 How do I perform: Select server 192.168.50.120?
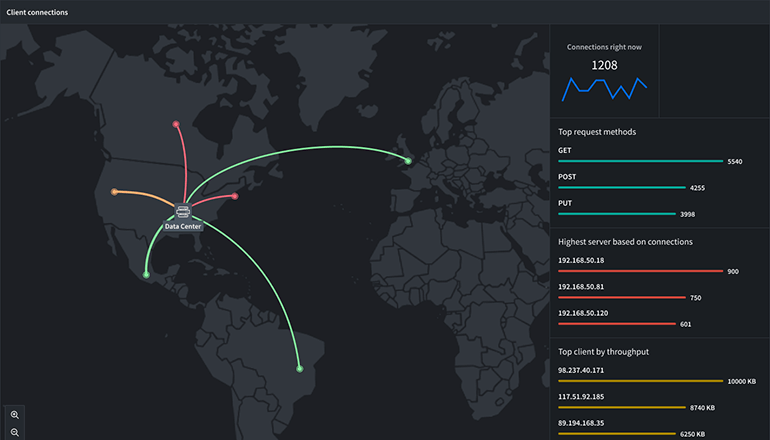coord(583,313)
